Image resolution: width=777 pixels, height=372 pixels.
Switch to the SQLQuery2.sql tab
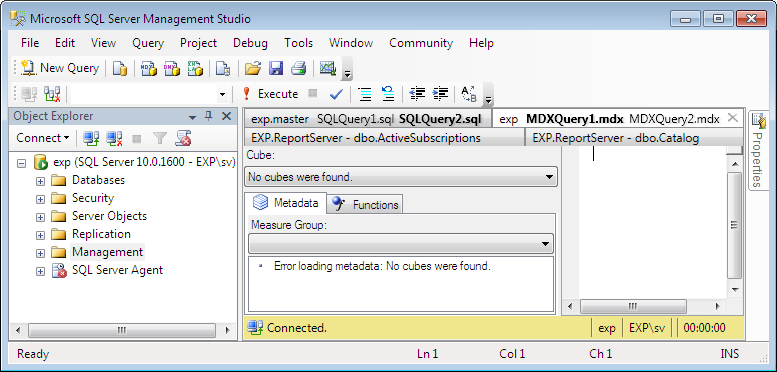point(440,119)
